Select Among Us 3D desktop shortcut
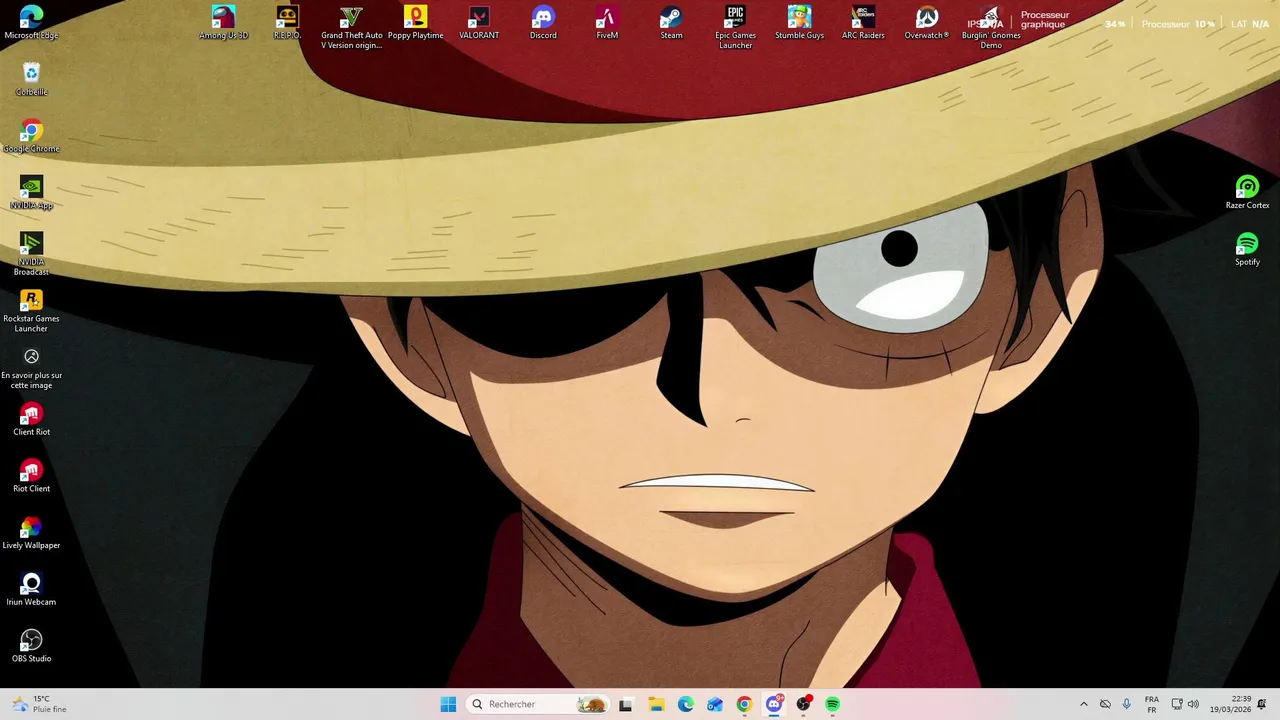The height and width of the screenshot is (720, 1280). 223,22
